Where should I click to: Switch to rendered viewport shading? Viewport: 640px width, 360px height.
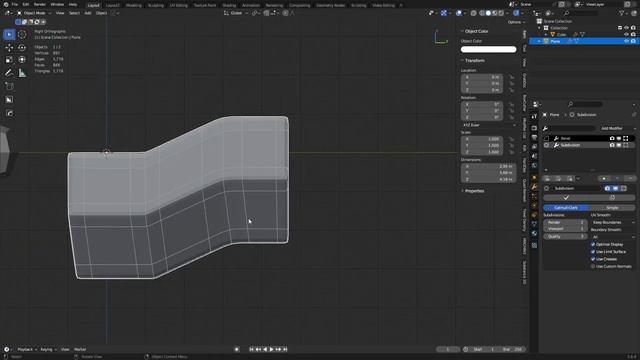(501, 13)
